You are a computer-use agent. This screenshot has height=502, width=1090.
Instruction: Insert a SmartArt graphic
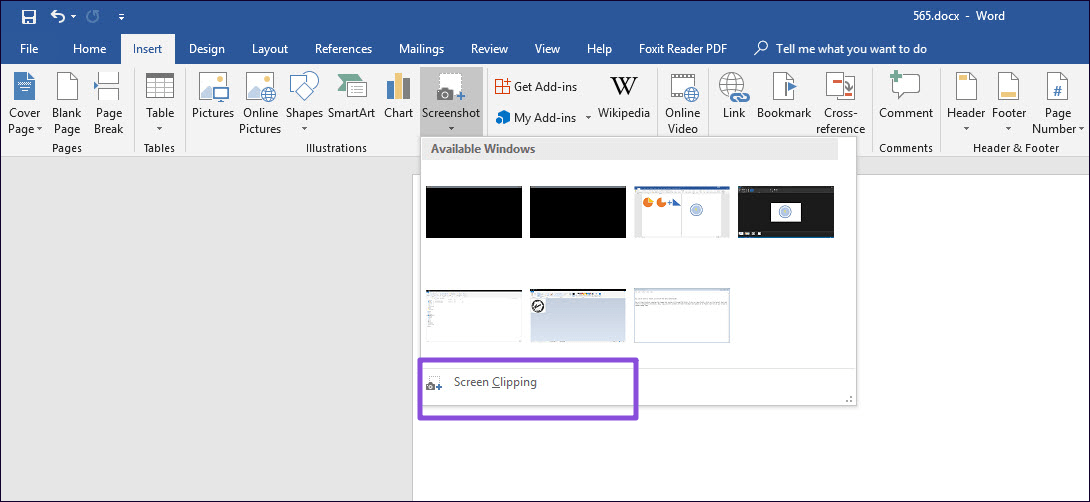point(351,100)
